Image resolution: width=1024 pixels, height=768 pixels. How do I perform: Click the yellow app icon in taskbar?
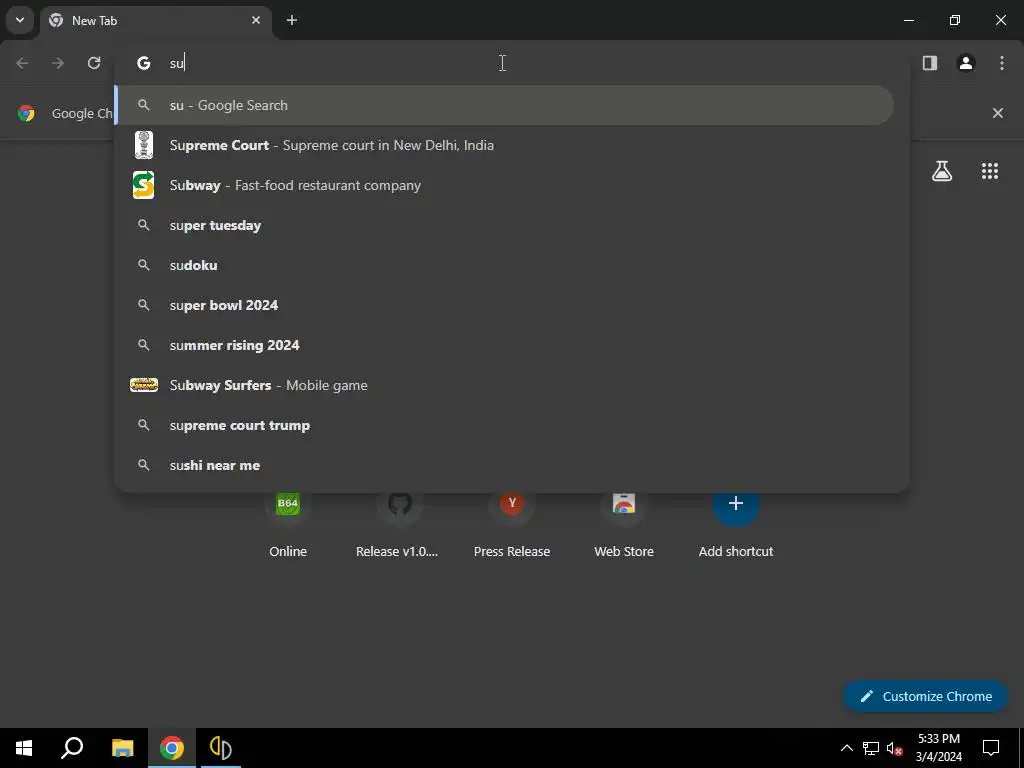[221, 748]
